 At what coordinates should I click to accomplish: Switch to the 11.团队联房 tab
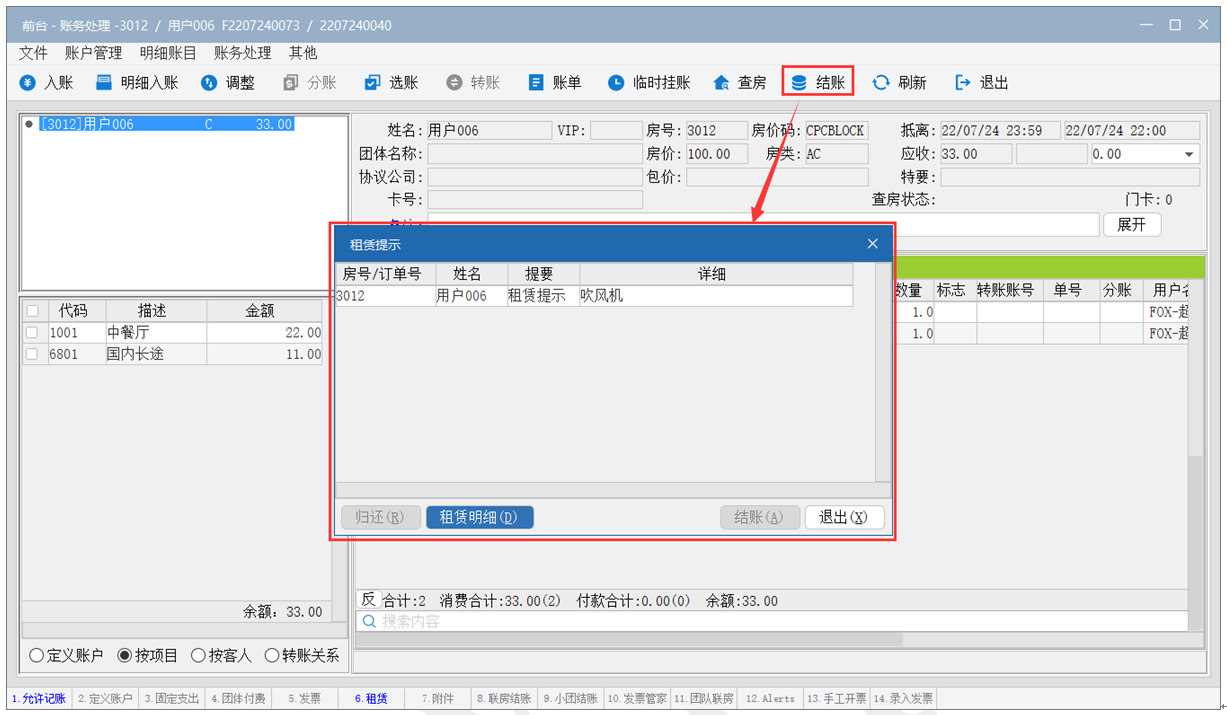point(704,699)
